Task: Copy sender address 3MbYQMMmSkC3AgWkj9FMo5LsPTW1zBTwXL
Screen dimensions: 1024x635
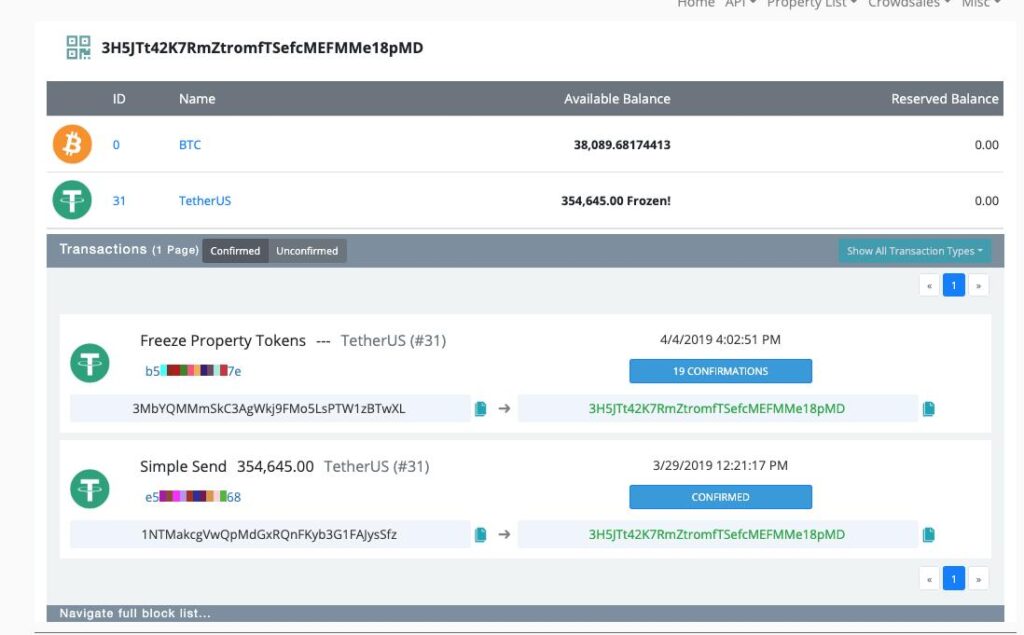Action: pos(480,409)
